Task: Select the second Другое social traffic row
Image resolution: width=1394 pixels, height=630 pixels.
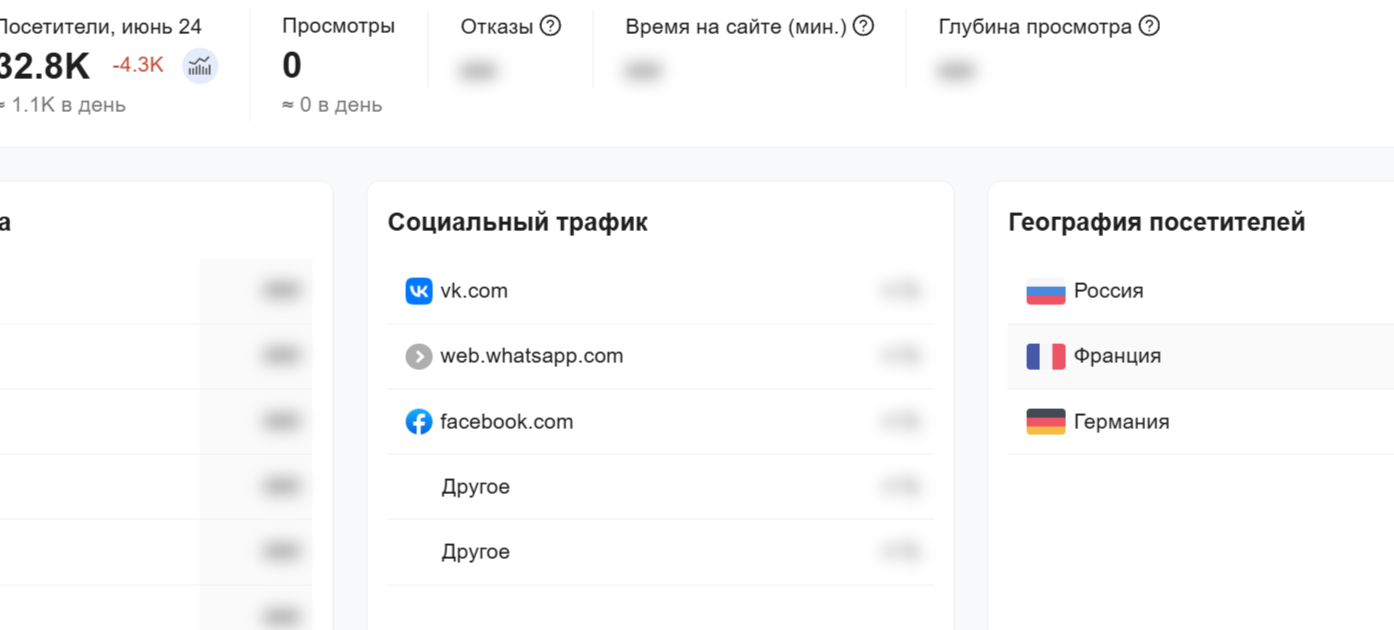Action: click(x=660, y=551)
